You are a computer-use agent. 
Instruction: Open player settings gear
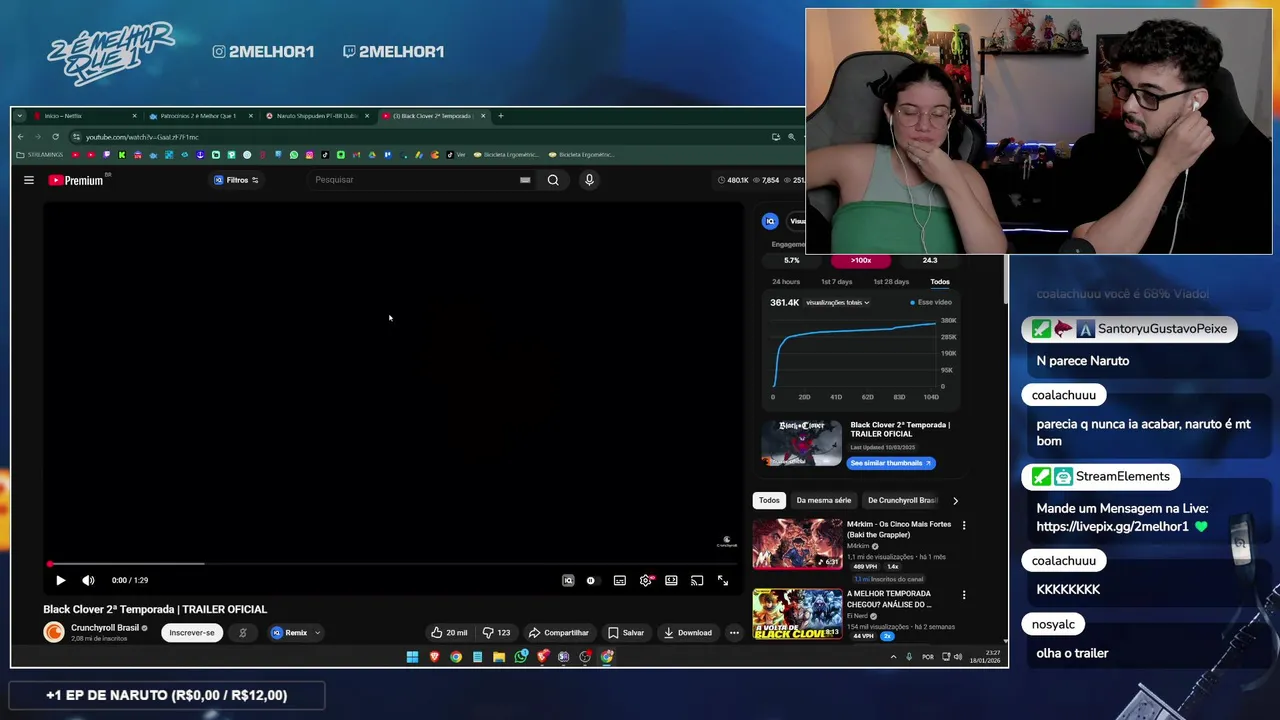point(646,580)
